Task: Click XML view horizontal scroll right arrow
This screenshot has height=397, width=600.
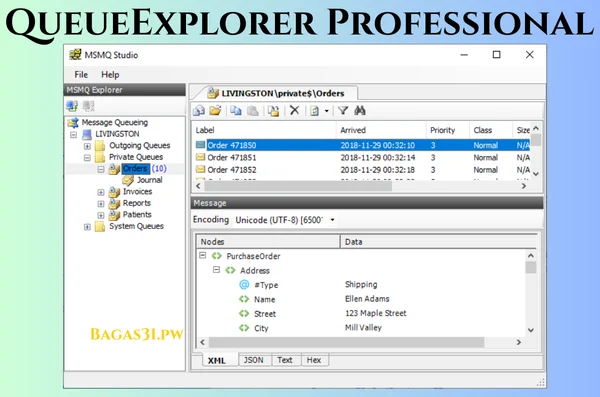Action: (x=518, y=342)
